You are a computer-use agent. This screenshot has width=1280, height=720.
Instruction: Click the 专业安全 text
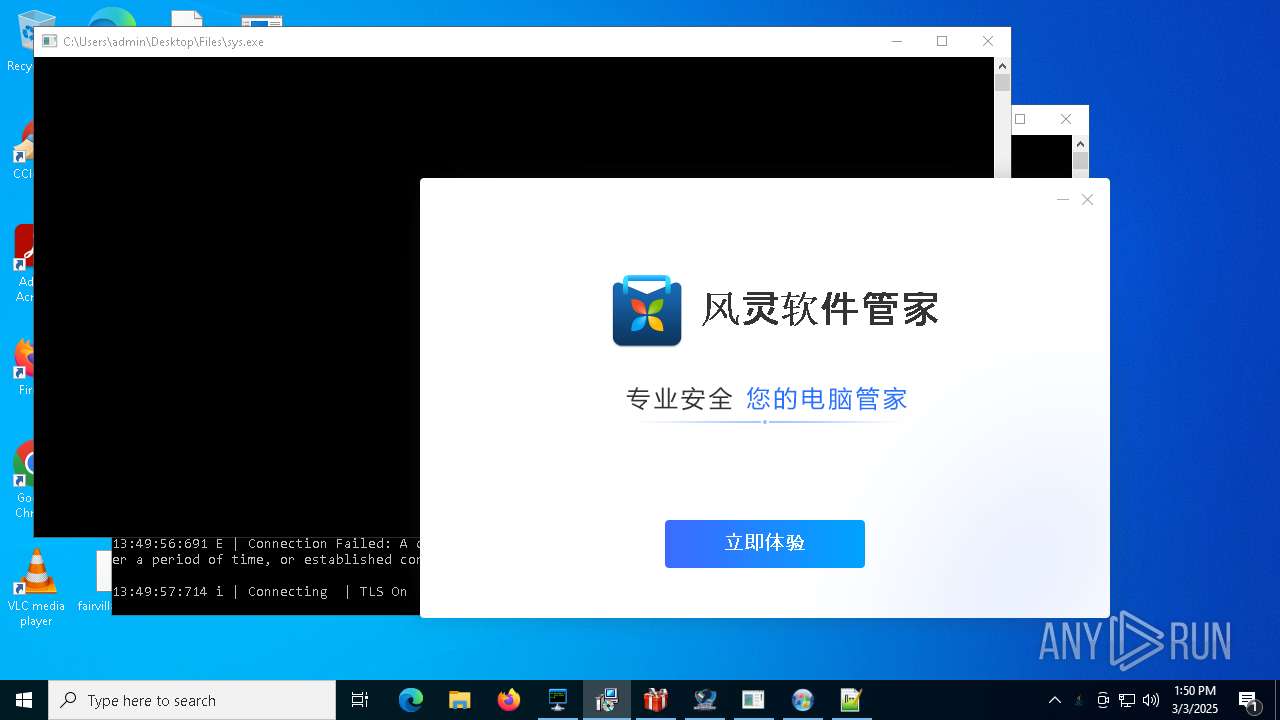(680, 399)
